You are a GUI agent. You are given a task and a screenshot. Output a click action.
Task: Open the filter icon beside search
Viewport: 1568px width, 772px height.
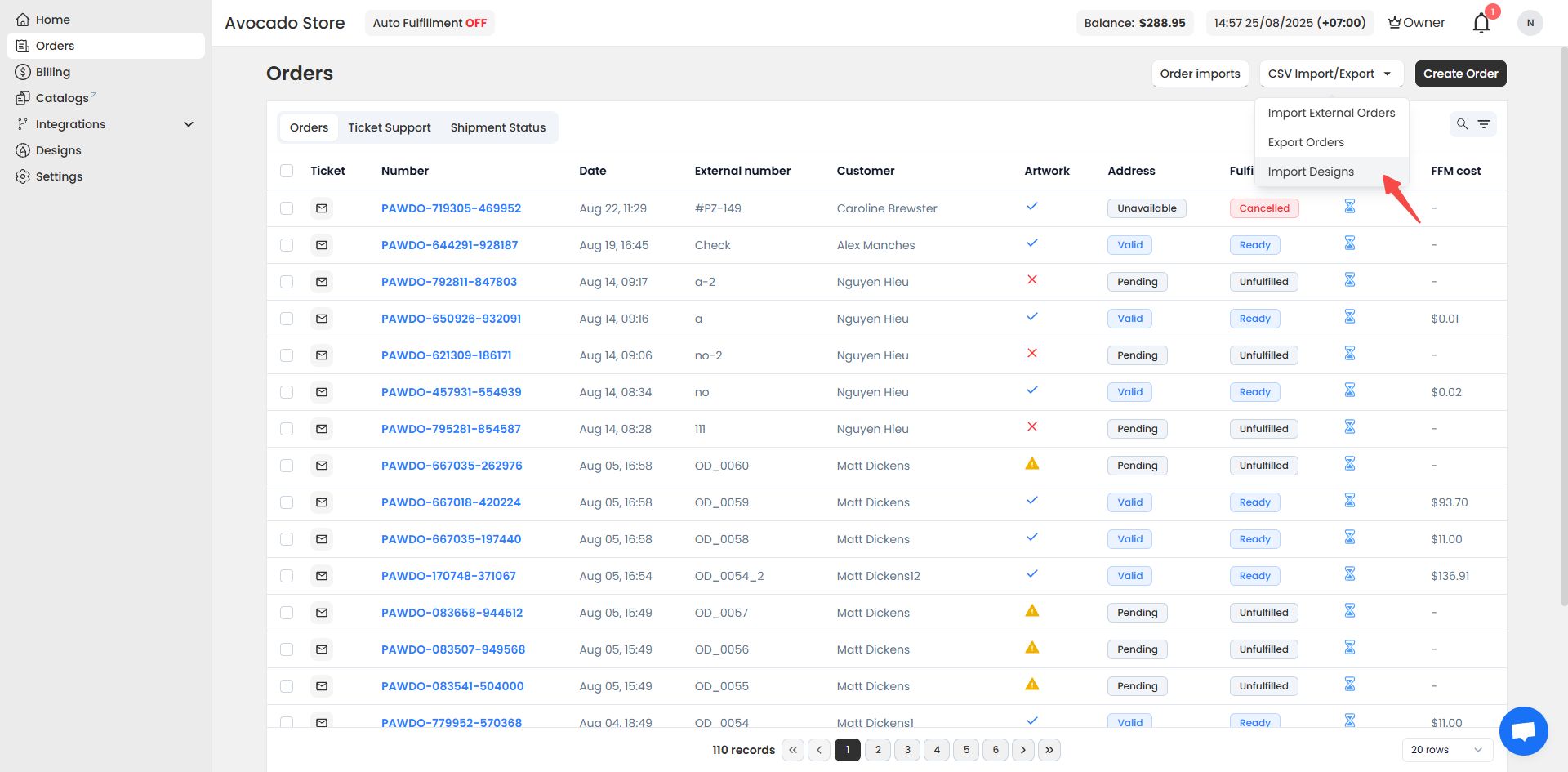[1484, 124]
